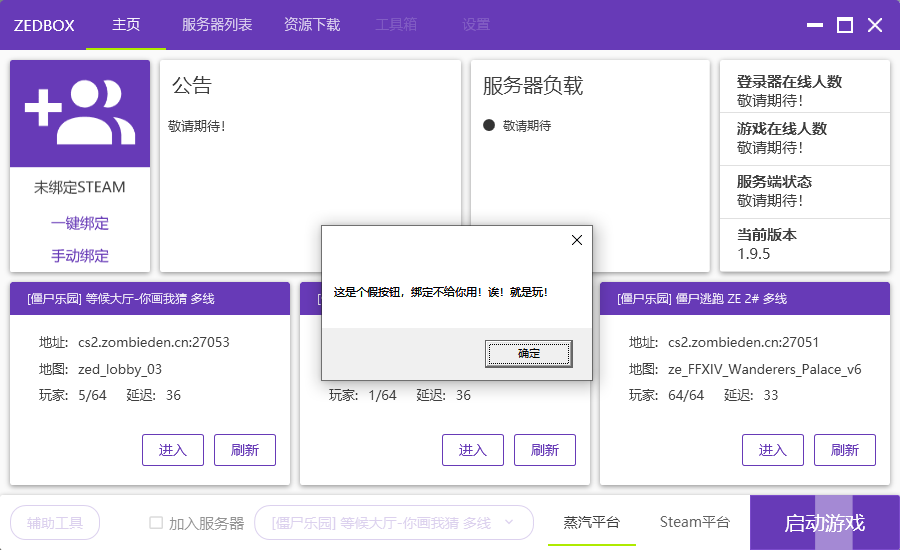Click the 启动游戏 launch button
This screenshot has height=550, width=900.
pyautogui.click(x=824, y=523)
